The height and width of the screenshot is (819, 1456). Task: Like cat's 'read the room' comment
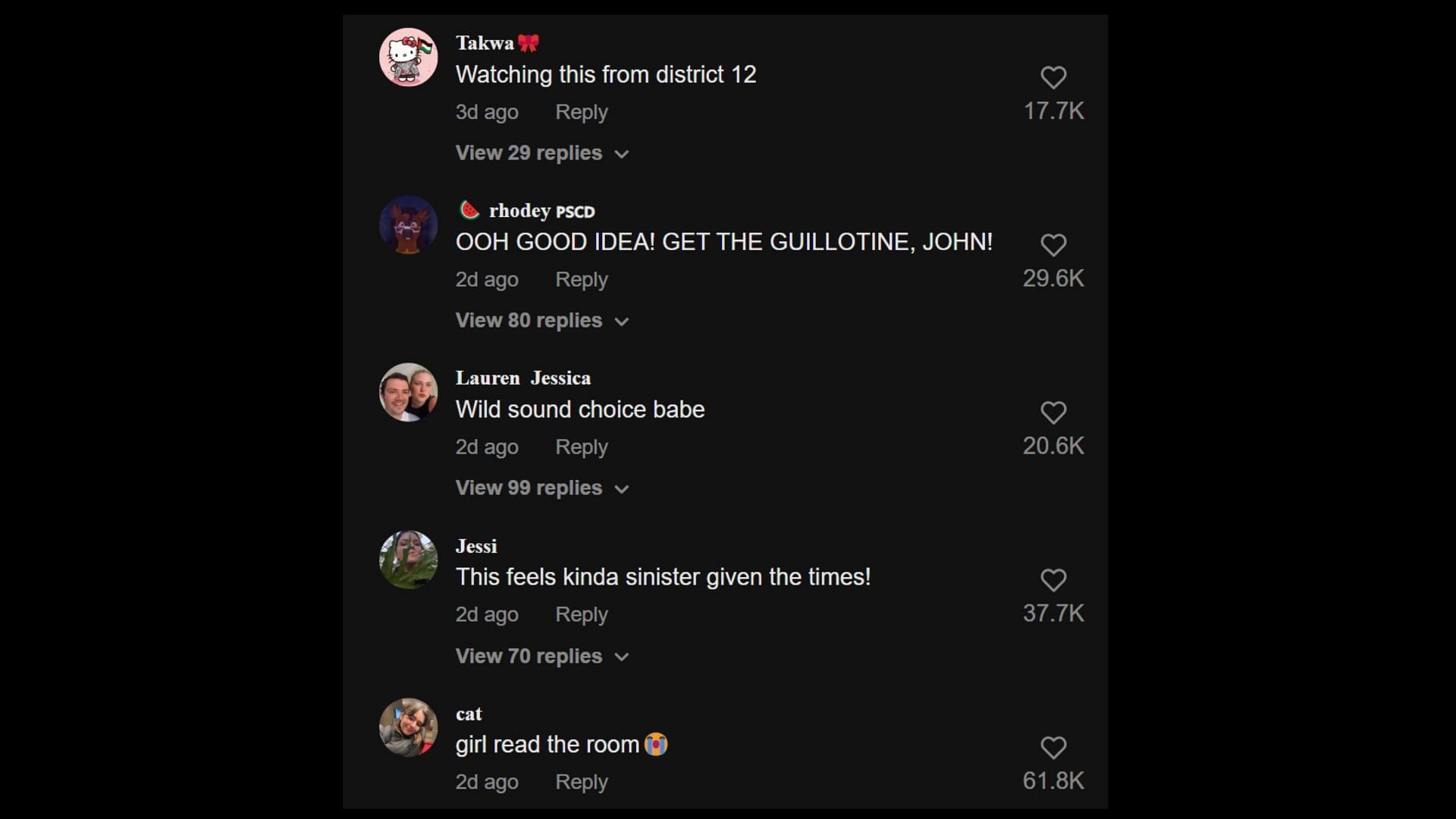(1053, 748)
